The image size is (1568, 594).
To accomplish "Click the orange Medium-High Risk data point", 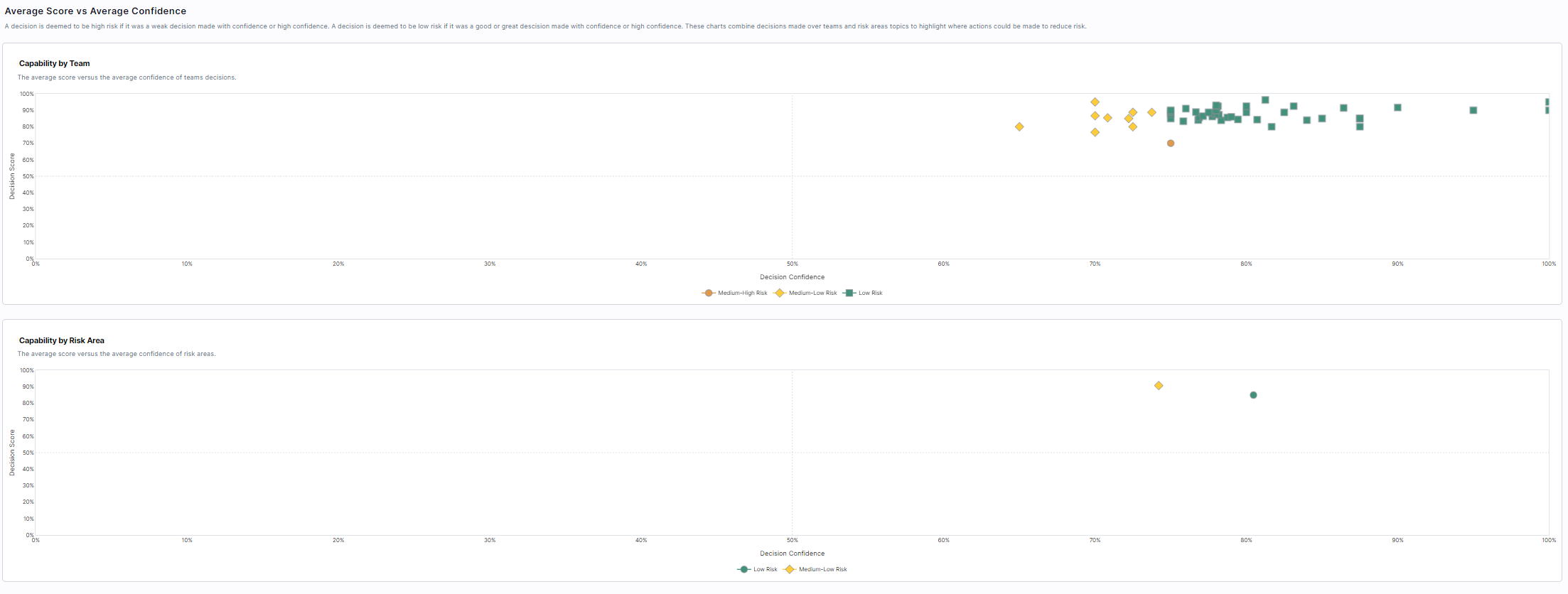I will pos(1170,144).
